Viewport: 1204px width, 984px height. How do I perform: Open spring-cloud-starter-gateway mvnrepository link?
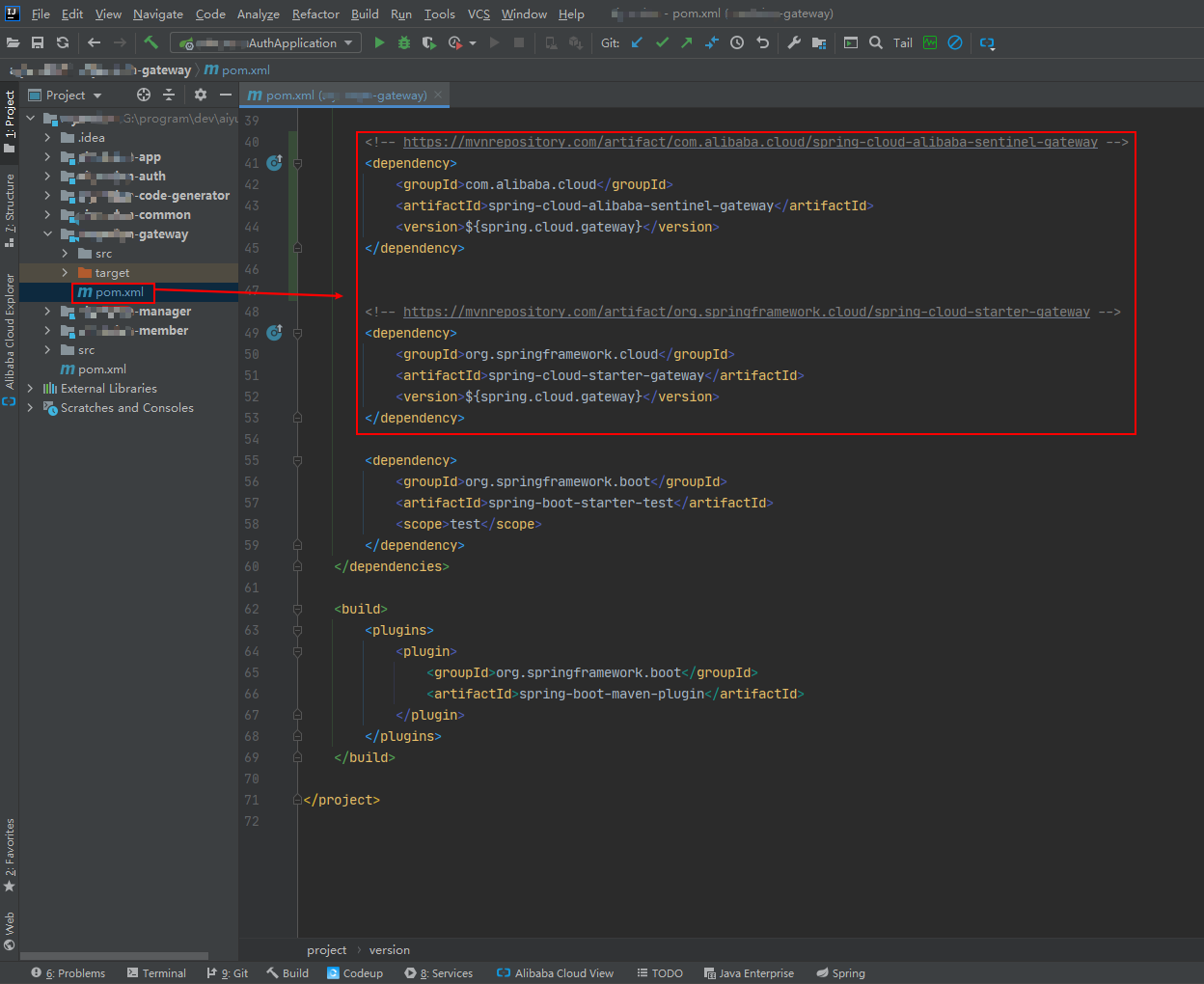746,312
